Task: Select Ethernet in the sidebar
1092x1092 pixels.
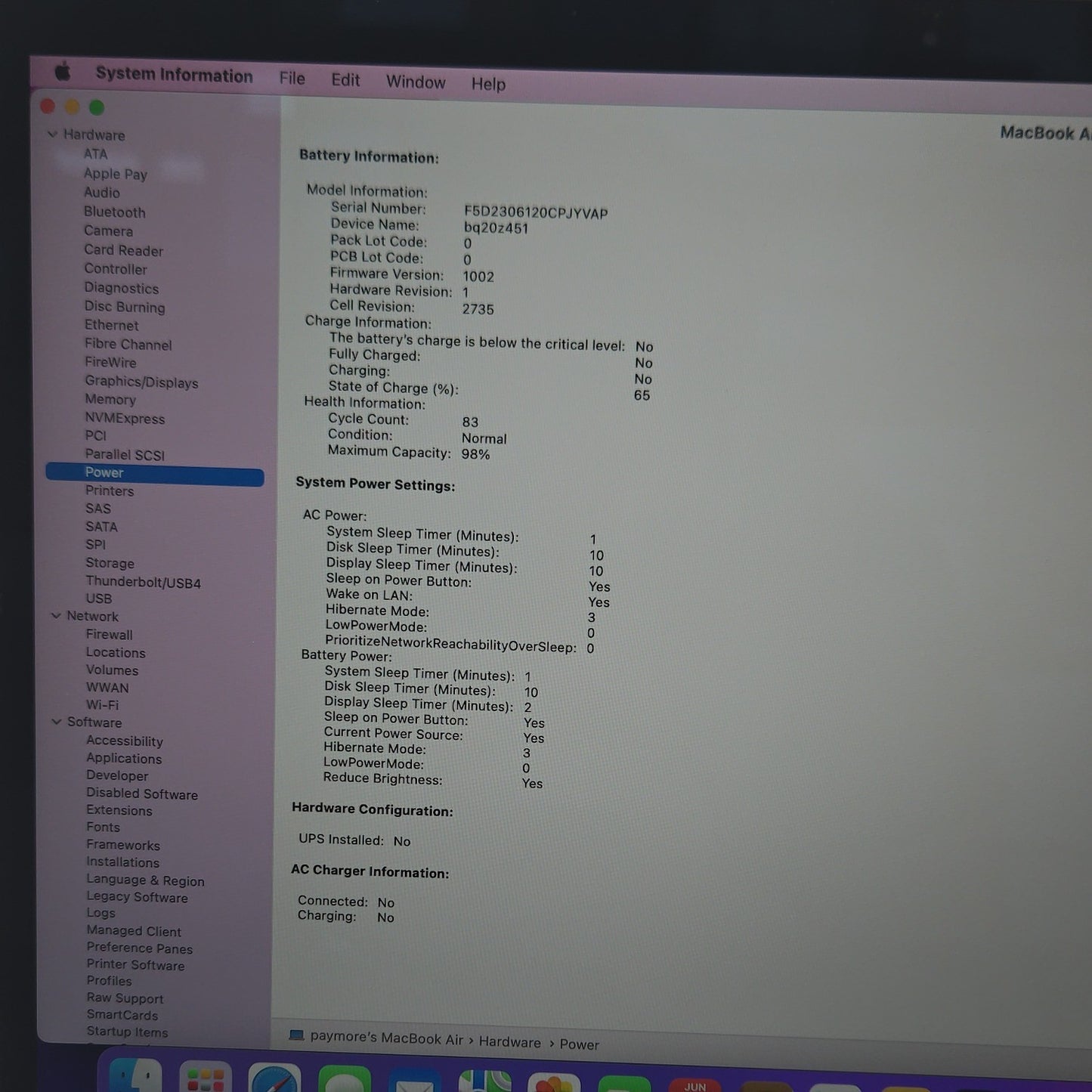Action: tap(112, 325)
